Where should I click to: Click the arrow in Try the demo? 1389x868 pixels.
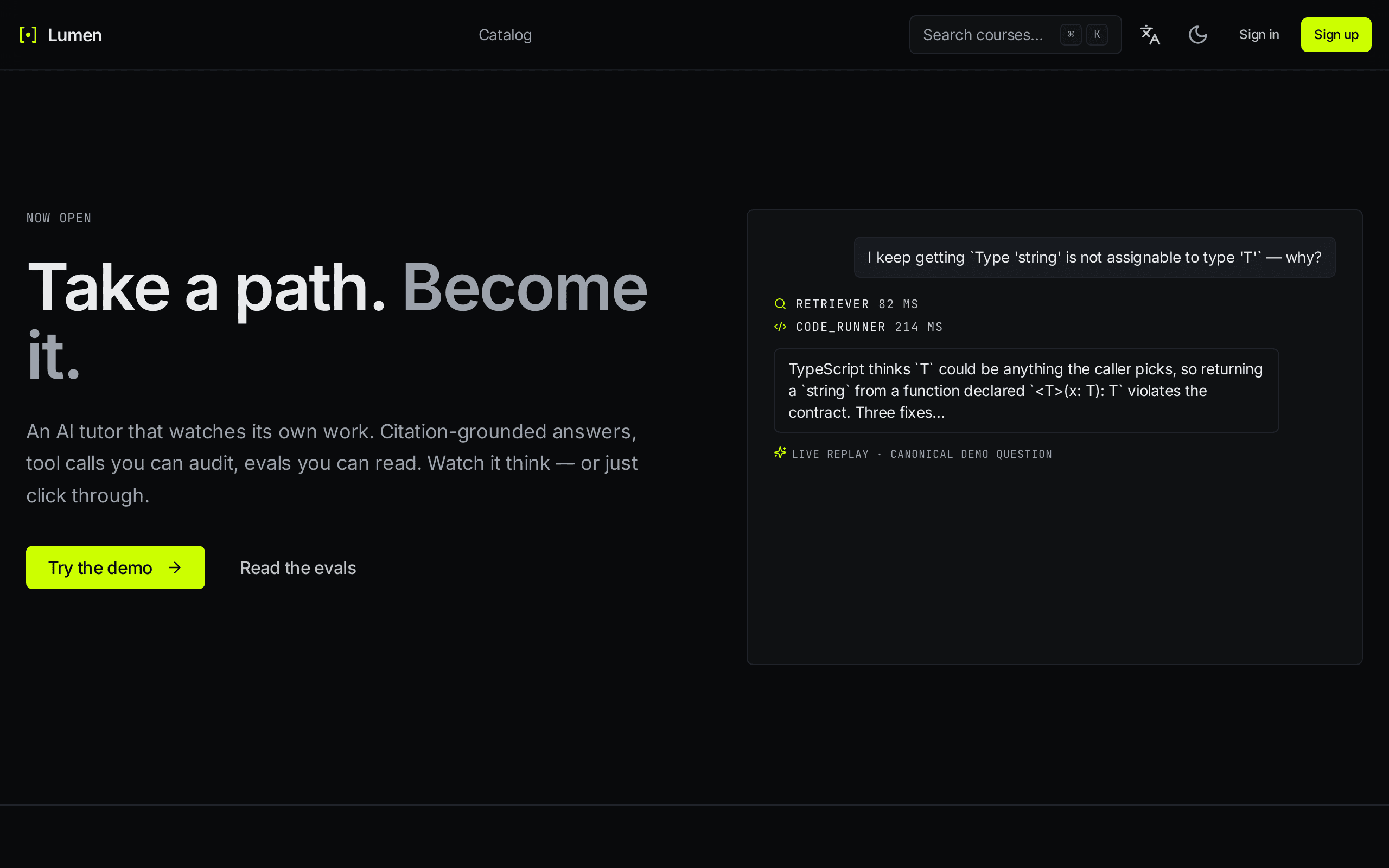click(x=175, y=568)
